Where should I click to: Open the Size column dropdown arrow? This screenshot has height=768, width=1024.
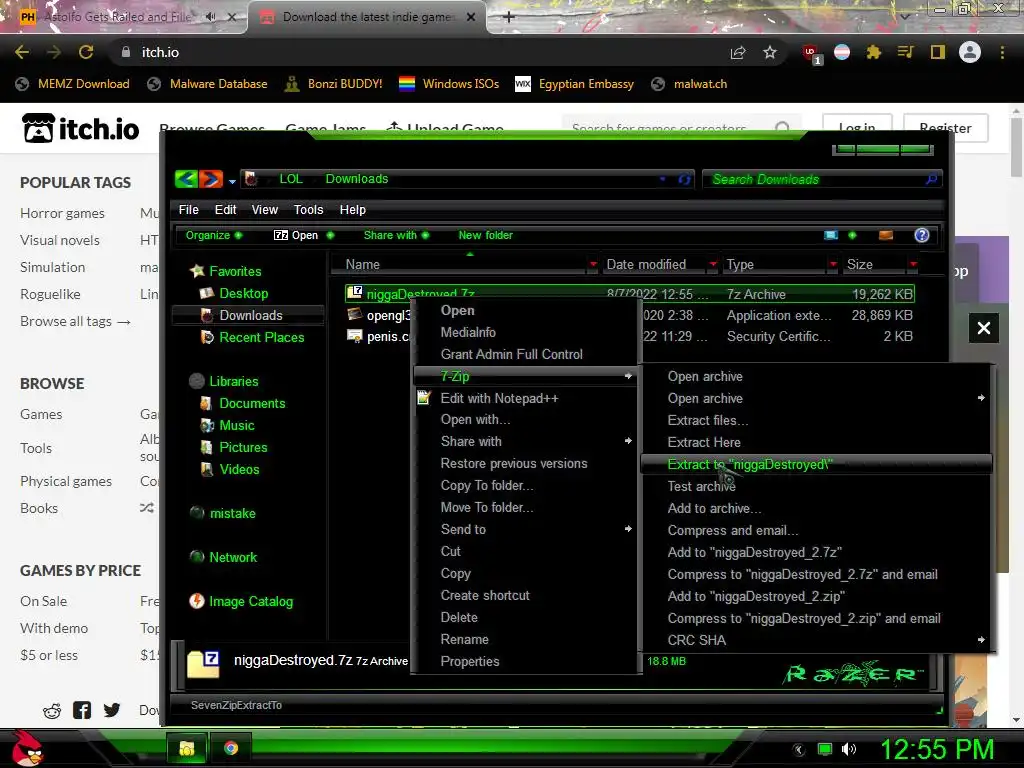point(913,264)
